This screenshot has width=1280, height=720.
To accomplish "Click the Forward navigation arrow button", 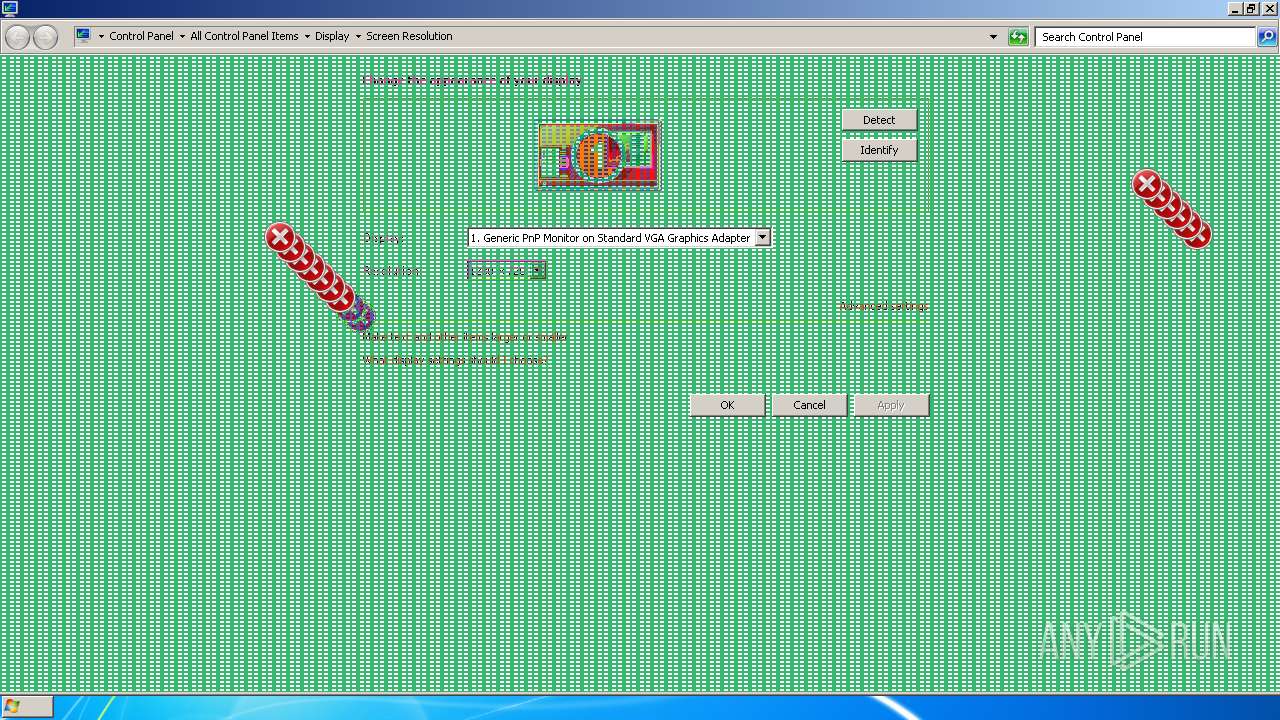I will click(45, 37).
